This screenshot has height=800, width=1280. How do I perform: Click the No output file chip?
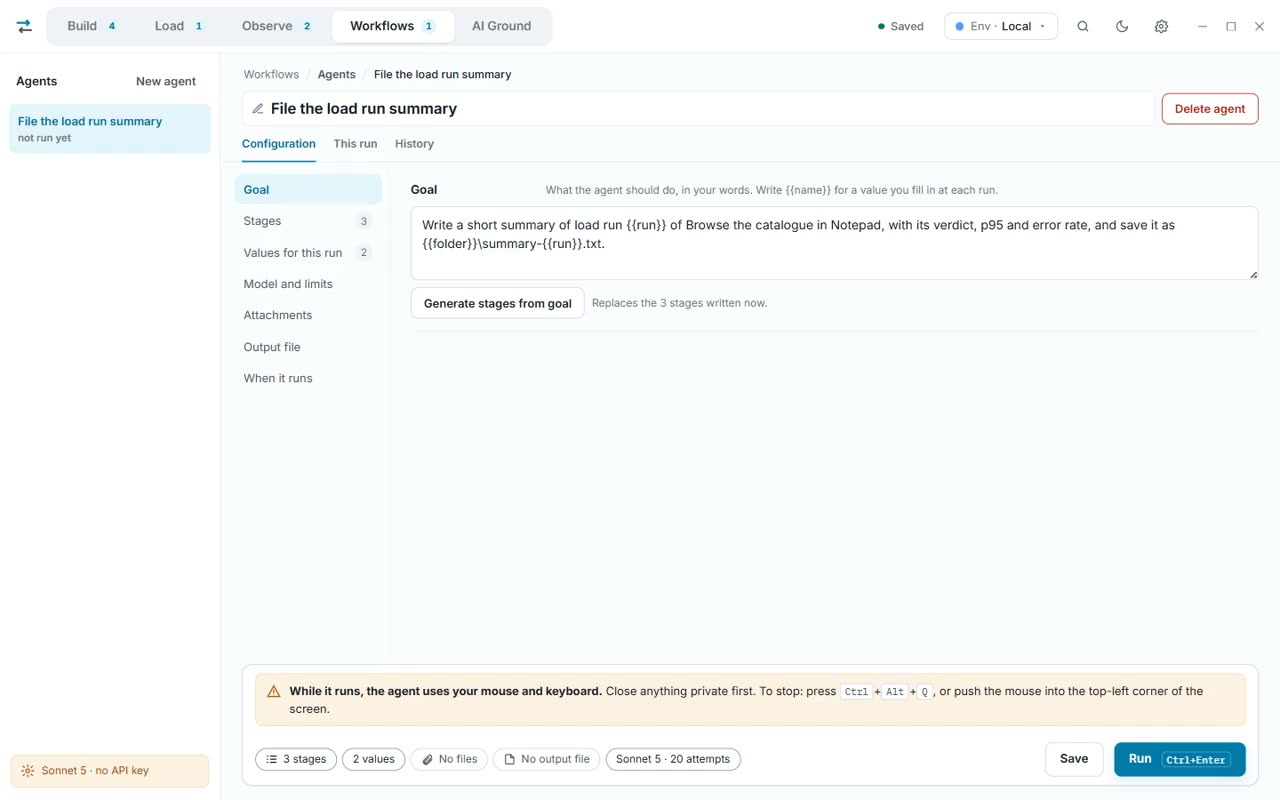546,759
